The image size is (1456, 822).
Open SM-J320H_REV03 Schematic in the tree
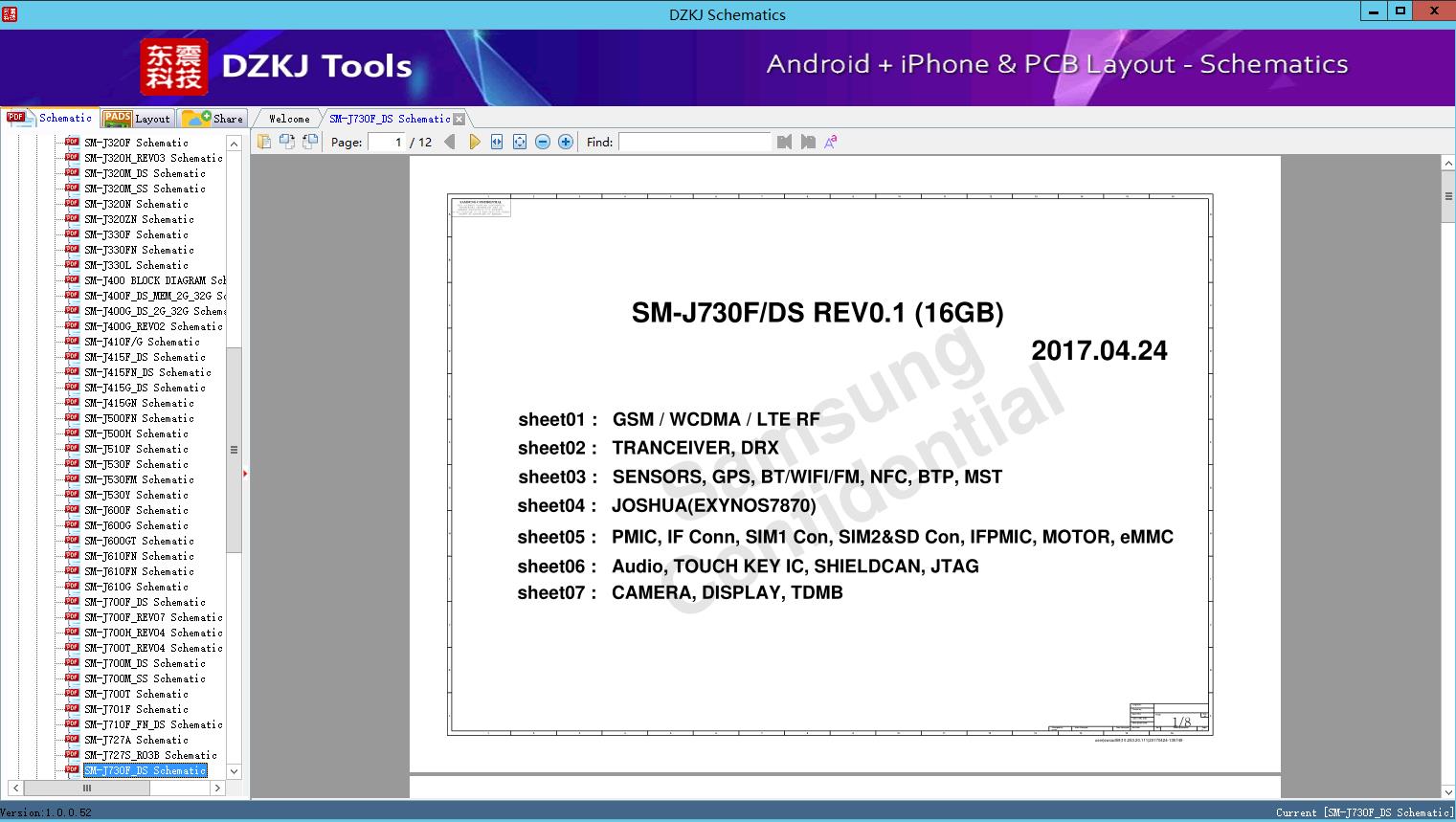[x=153, y=158]
